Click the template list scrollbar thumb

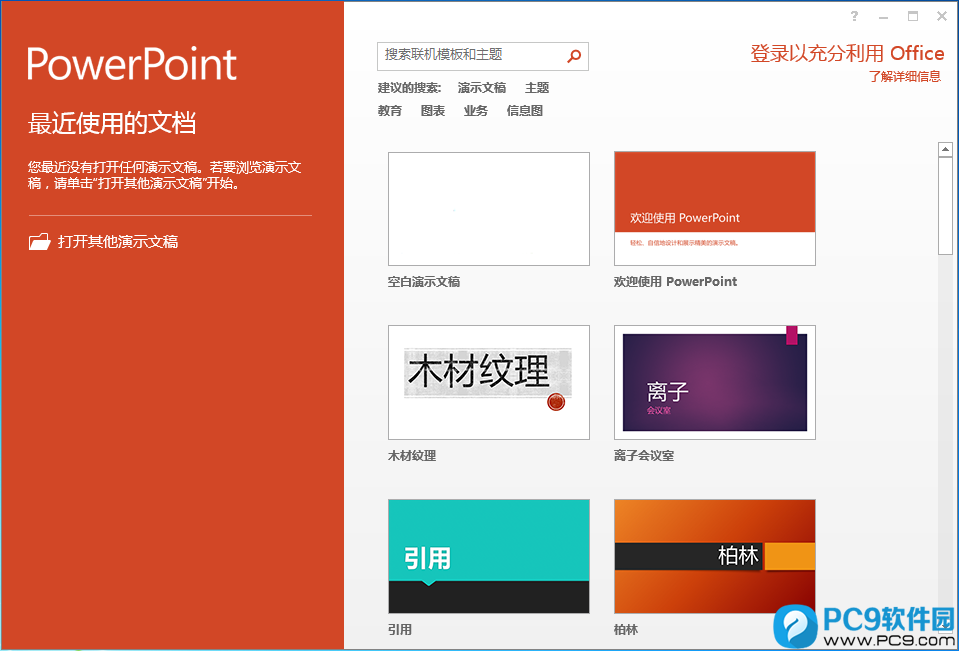click(945, 206)
